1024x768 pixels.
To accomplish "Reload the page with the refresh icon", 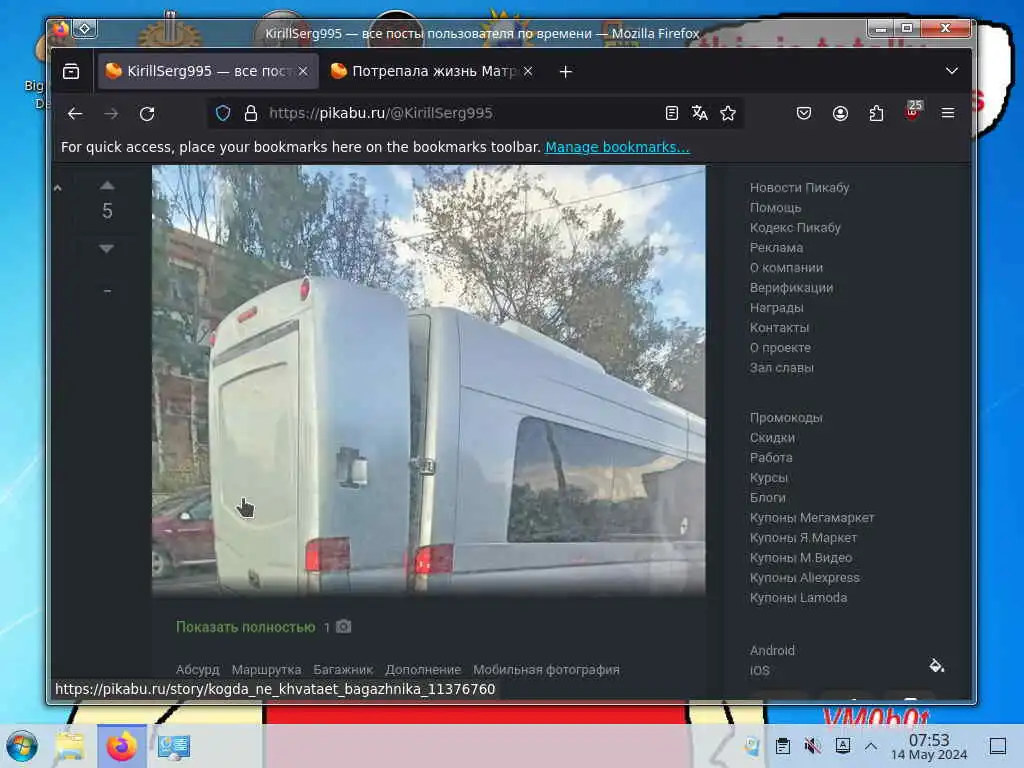I will [x=147, y=114].
